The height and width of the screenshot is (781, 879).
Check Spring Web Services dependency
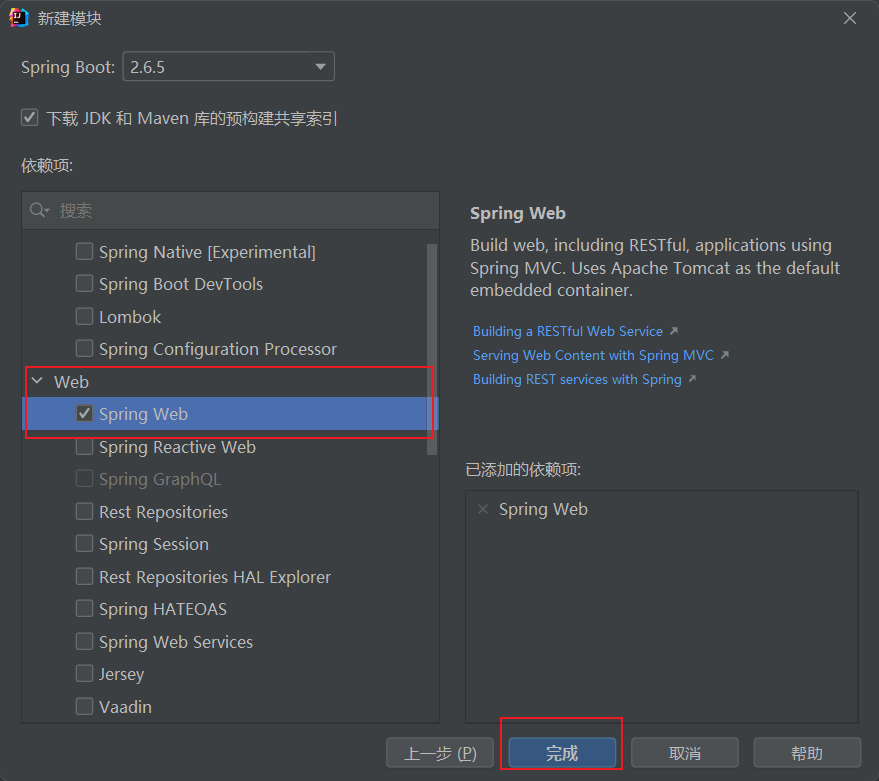pos(84,641)
